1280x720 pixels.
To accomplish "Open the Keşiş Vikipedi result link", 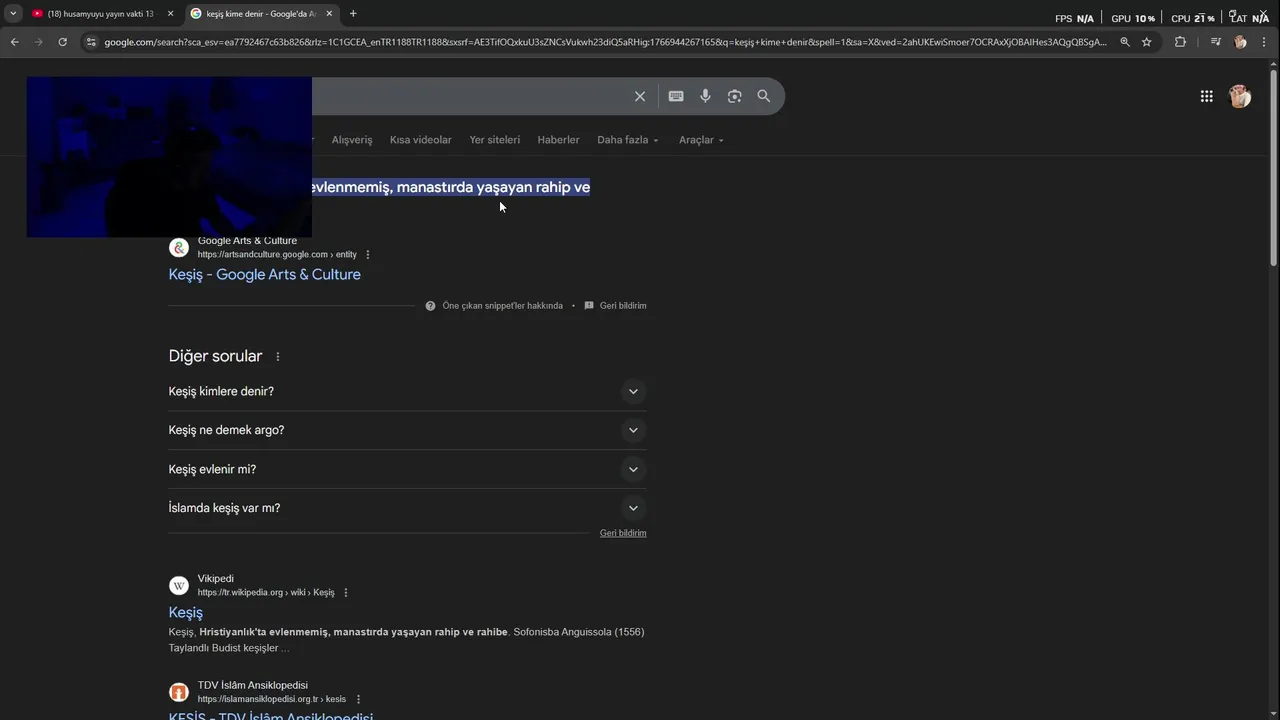I will click(x=186, y=613).
